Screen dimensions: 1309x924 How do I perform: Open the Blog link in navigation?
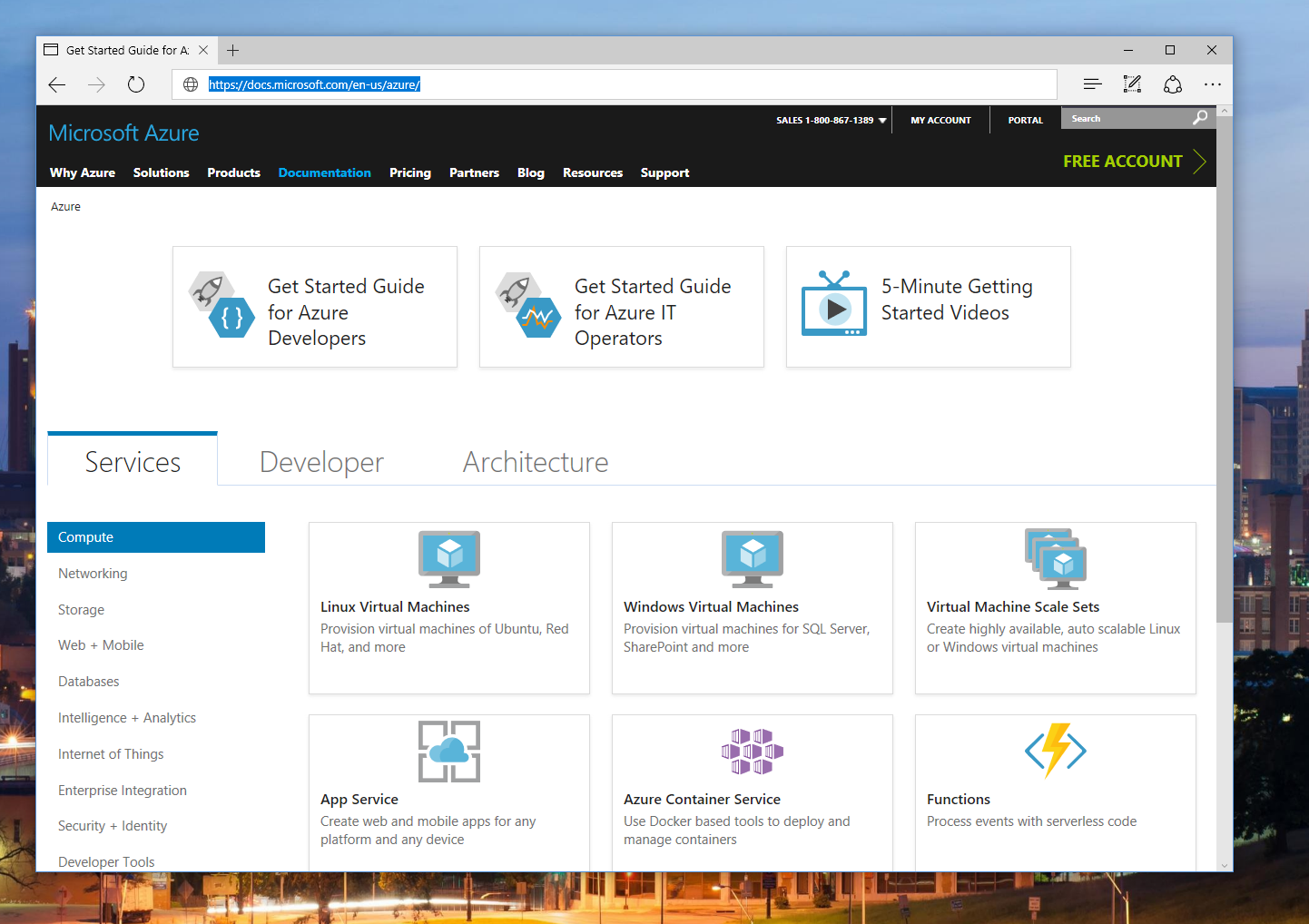tap(531, 172)
